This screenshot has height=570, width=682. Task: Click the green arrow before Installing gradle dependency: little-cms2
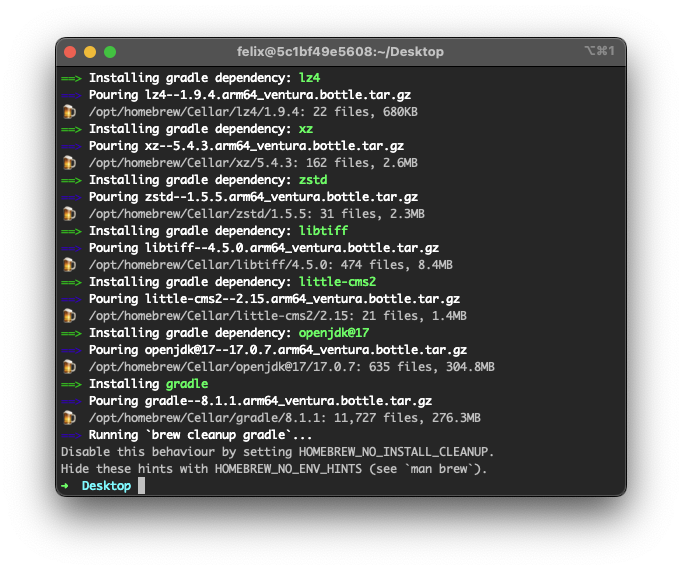point(71,283)
